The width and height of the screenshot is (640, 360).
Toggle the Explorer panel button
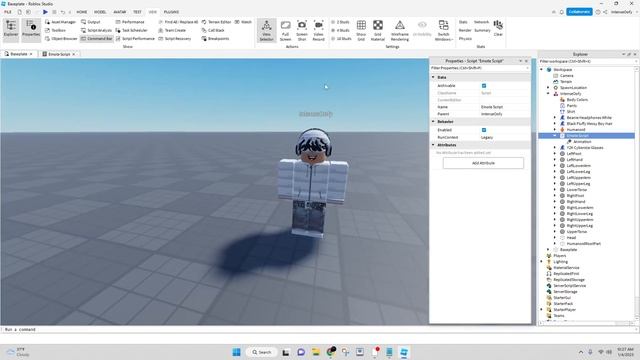point(11,30)
